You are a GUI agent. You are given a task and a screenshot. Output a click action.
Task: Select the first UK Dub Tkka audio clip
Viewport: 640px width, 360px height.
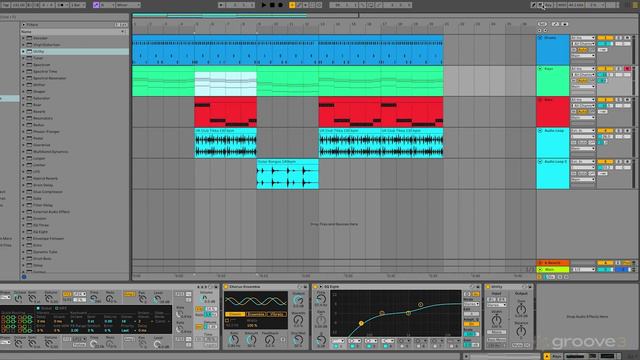click(x=226, y=143)
